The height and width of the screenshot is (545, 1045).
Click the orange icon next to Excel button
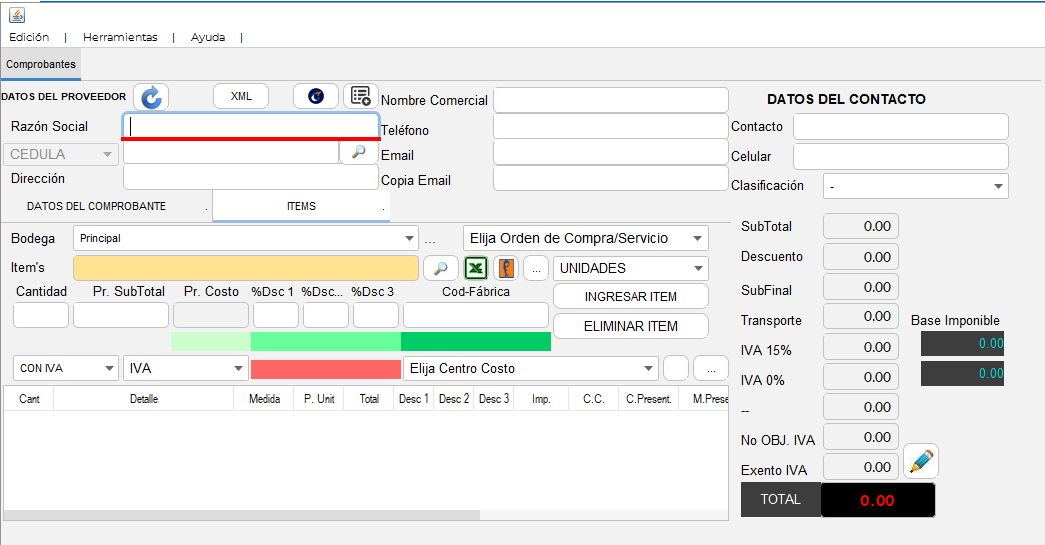507,268
